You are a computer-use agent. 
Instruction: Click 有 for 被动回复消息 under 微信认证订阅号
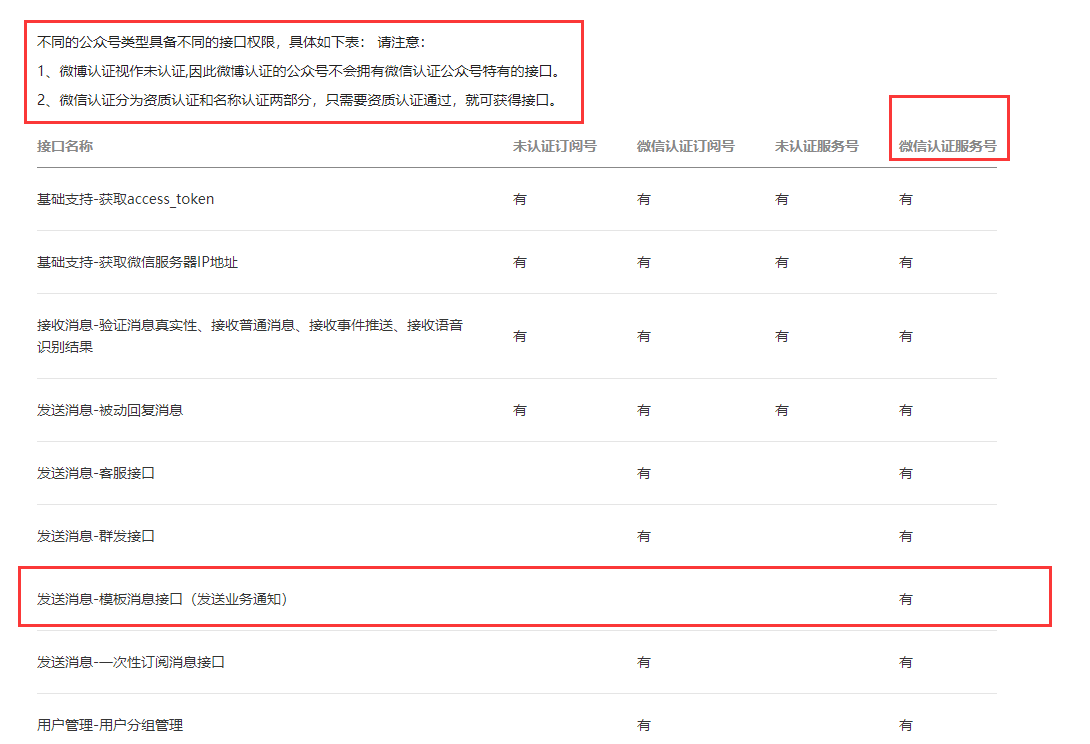coord(644,410)
